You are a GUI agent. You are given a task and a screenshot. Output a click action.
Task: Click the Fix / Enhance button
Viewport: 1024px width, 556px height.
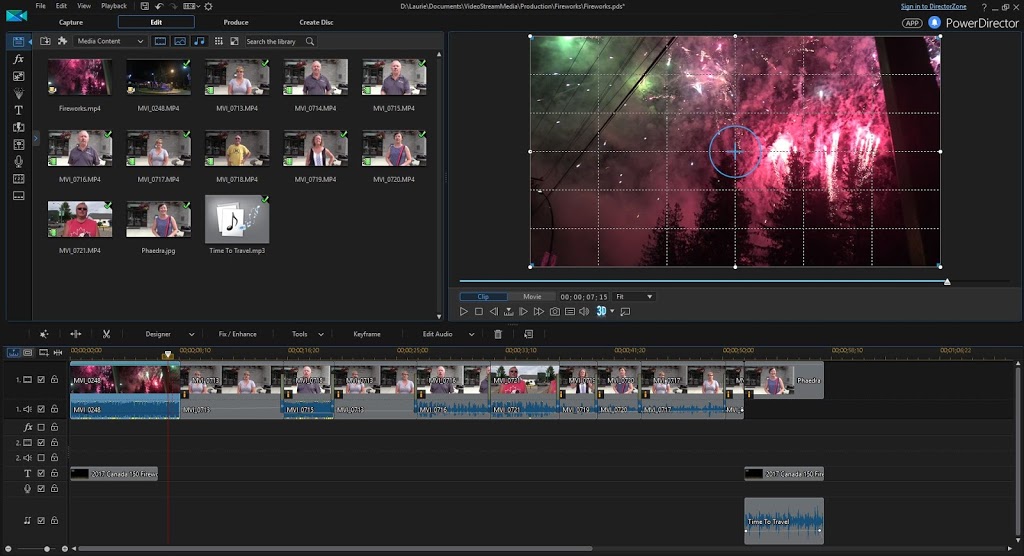point(237,334)
